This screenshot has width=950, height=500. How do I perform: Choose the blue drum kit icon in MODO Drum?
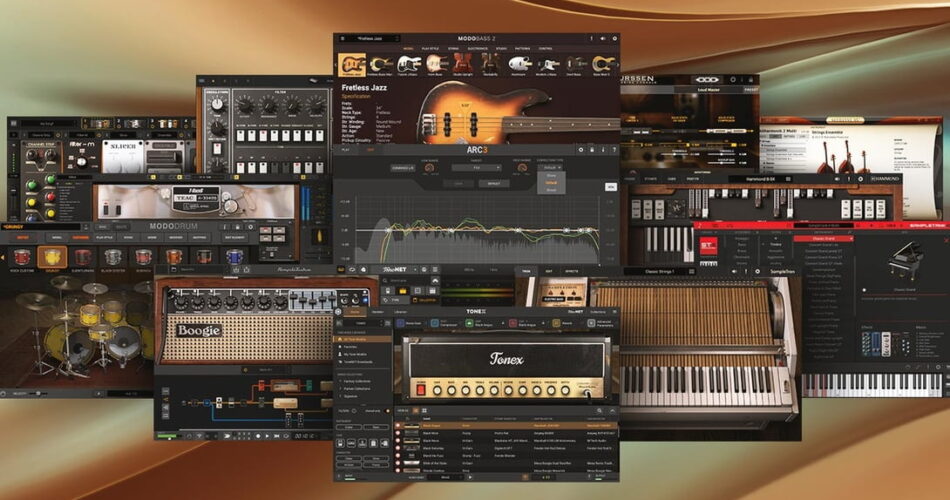coord(234,257)
